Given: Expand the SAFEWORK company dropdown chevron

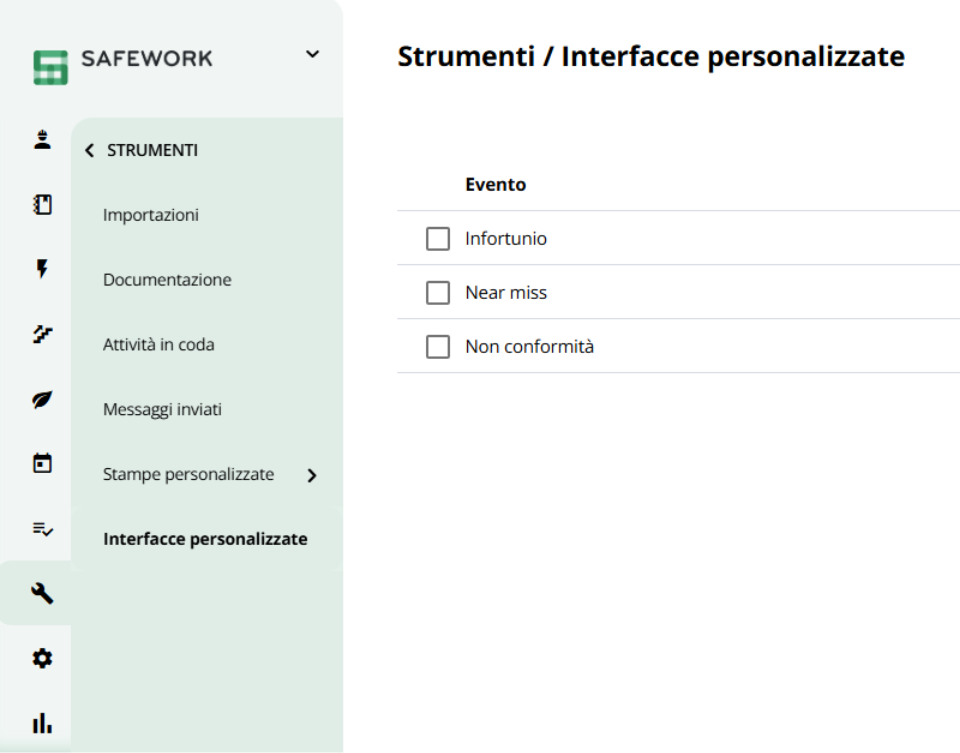Looking at the screenshot, I should [312, 54].
